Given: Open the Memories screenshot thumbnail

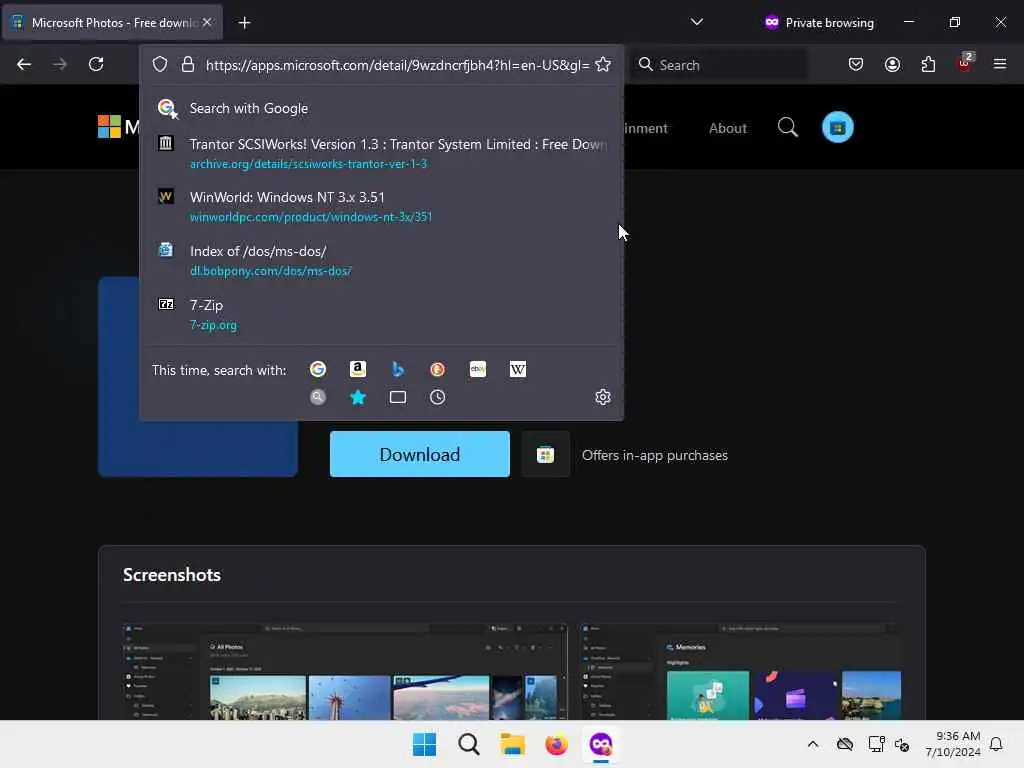Looking at the screenshot, I should [x=741, y=671].
